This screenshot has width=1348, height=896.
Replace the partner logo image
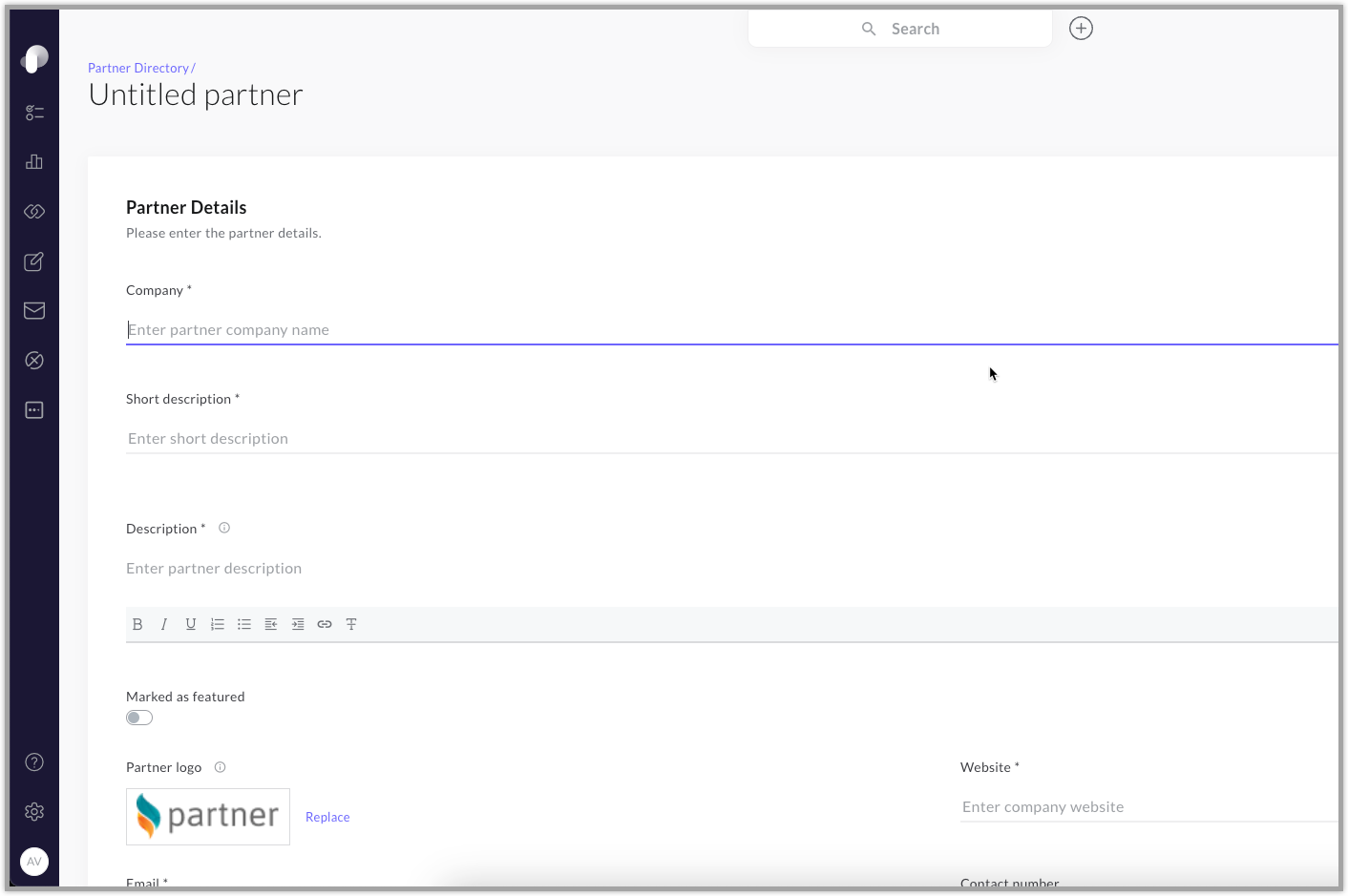[327, 817]
